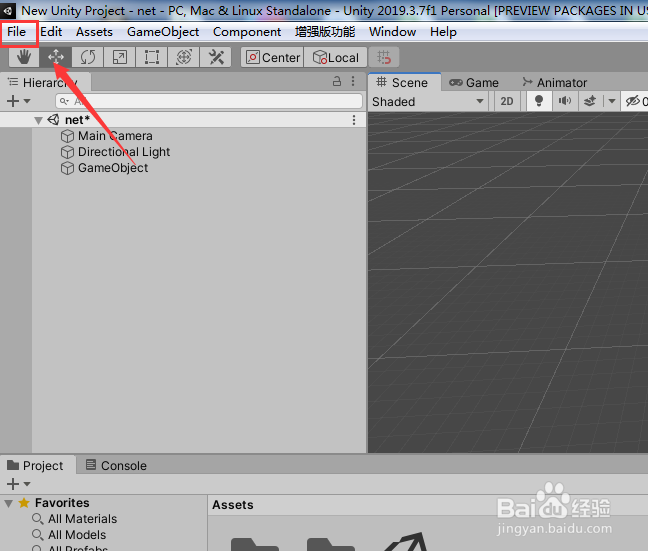Select All Models favorite search

pyautogui.click(x=77, y=535)
